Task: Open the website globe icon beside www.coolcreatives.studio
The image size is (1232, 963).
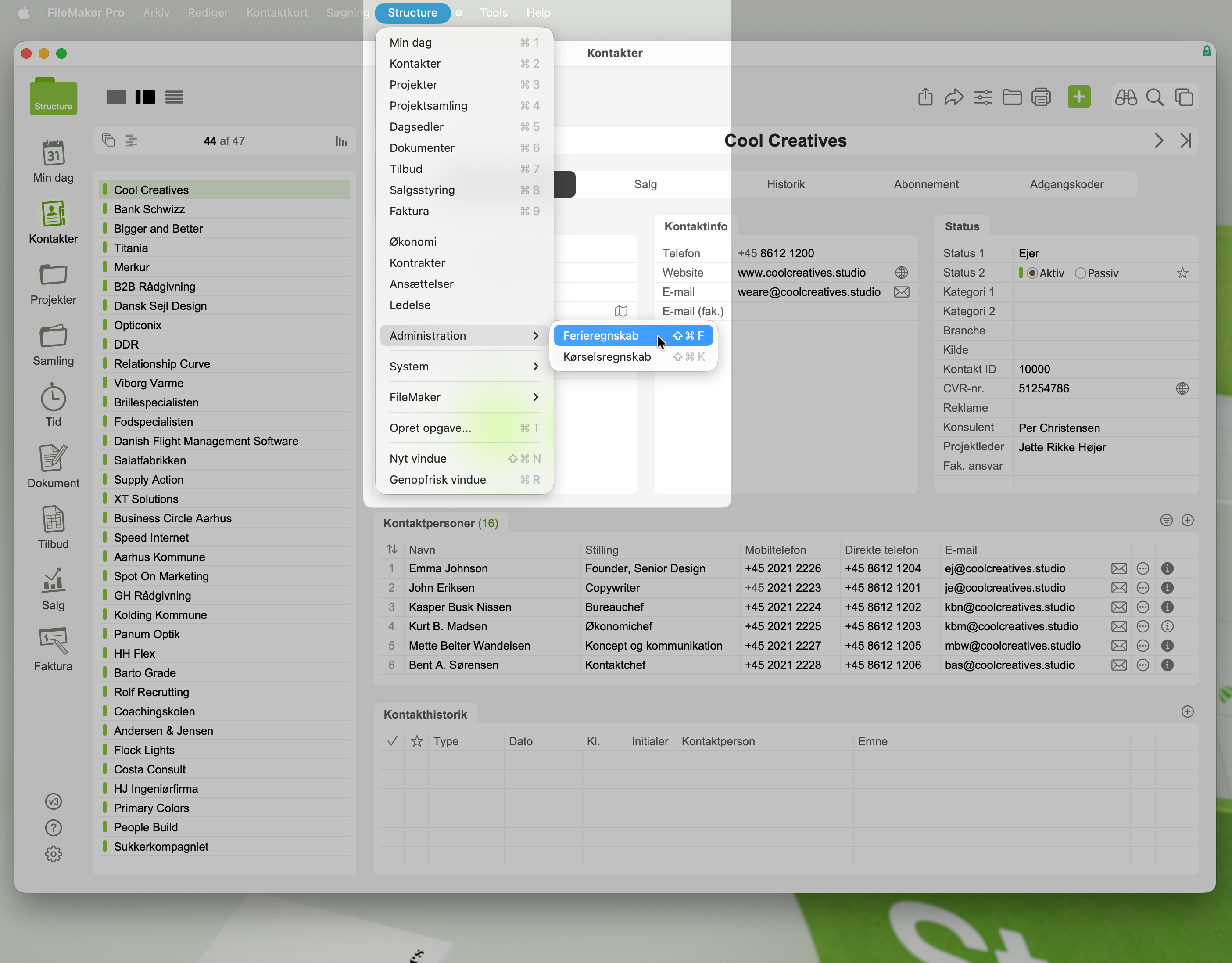Action: pyautogui.click(x=902, y=273)
